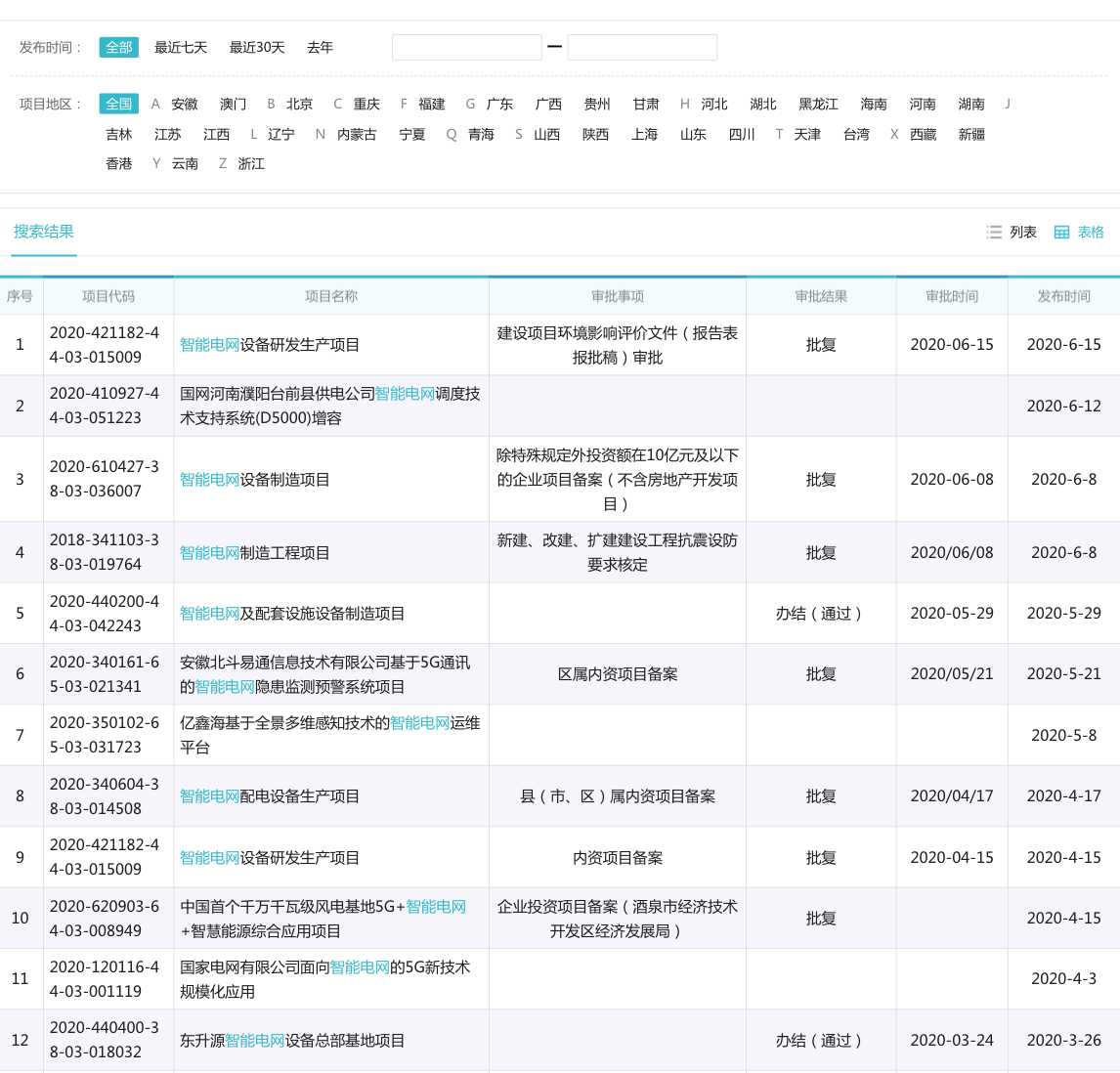Filter region by 台湾
Screen dimensions: 1120x1073
pos(856,134)
